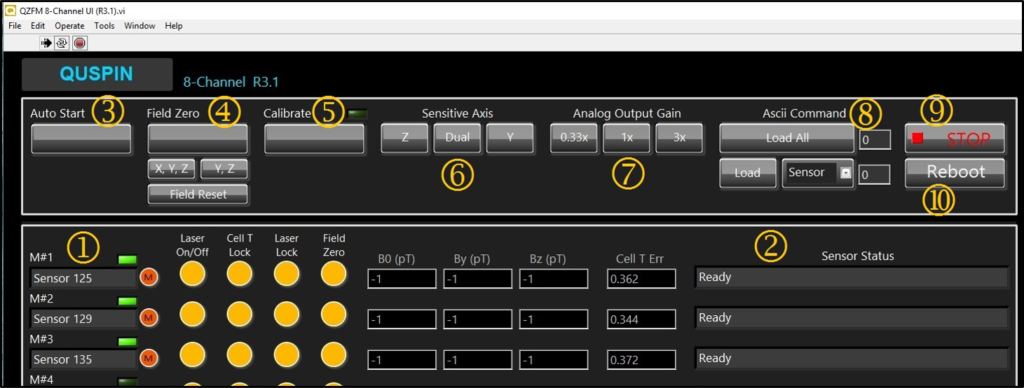Click Cell T Lock indicator for Sensor 129
This screenshot has height=388, width=1024.
coord(240,314)
